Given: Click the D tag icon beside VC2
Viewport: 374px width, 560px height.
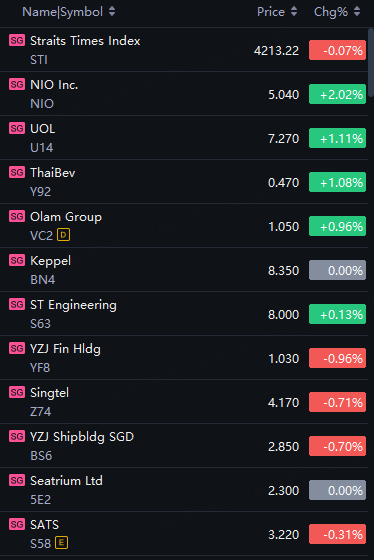Looking at the screenshot, I should [63, 235].
